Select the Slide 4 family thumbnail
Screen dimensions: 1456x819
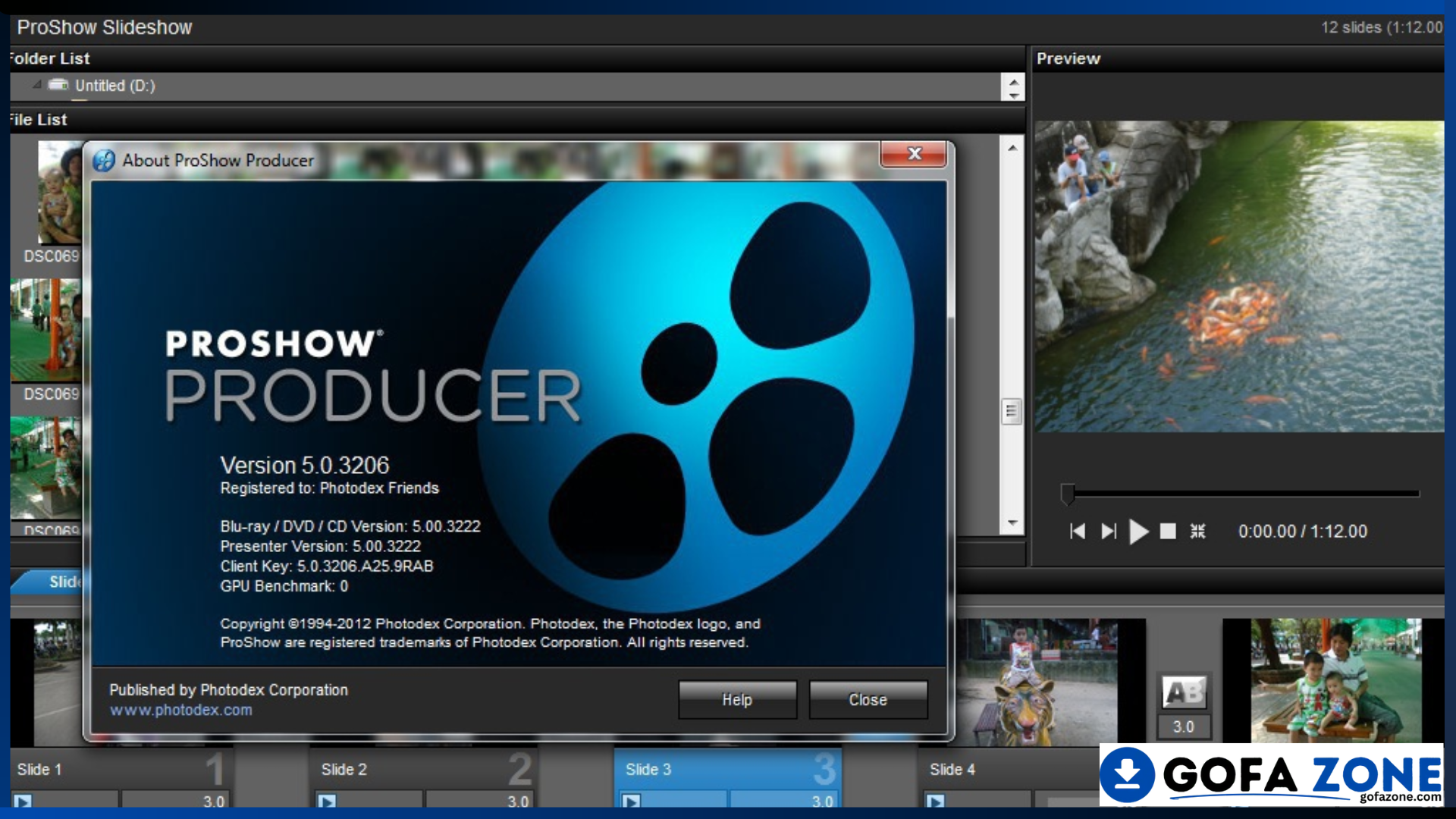(x=1336, y=680)
